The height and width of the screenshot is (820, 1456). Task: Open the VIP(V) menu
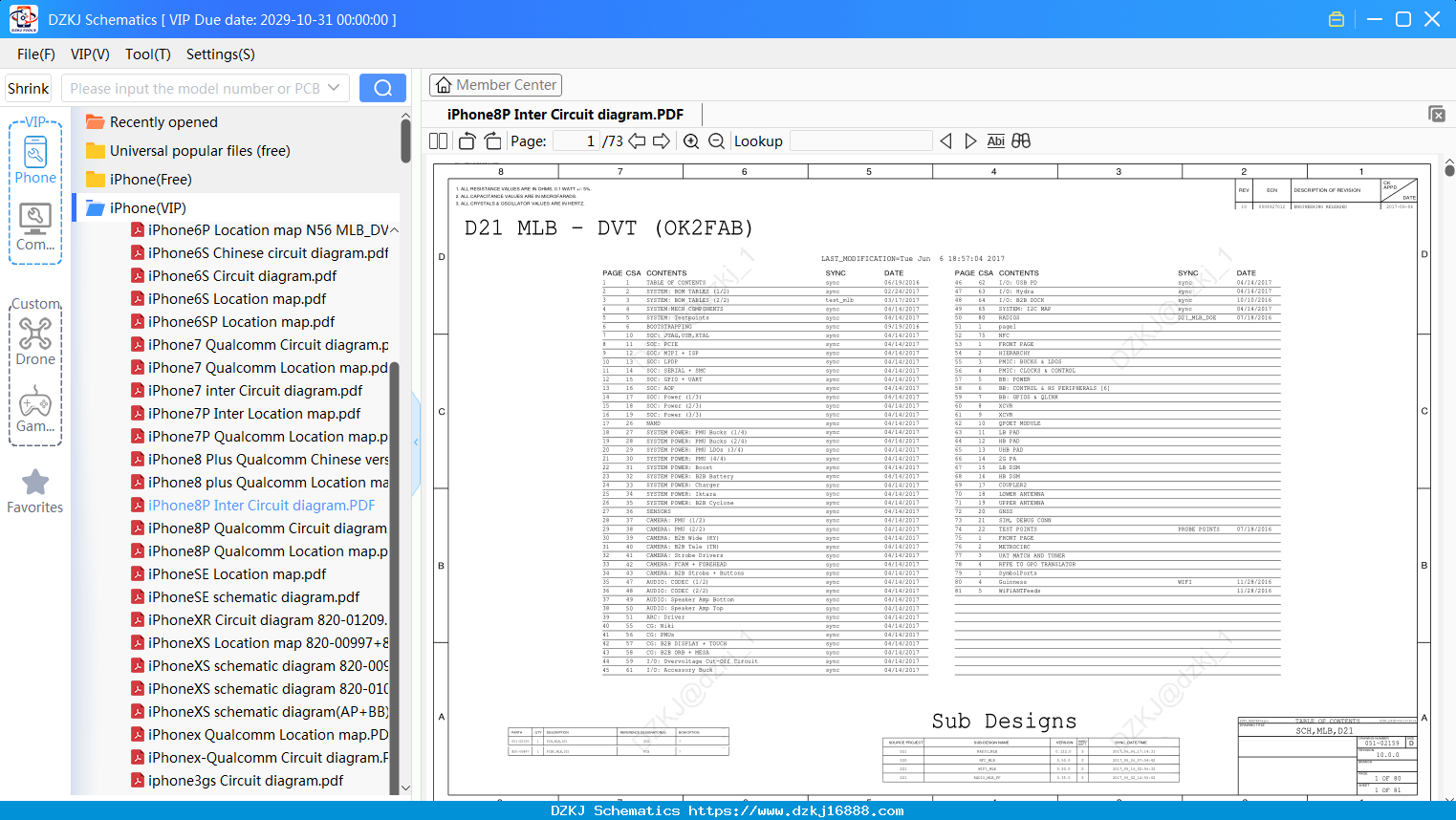[x=90, y=54]
